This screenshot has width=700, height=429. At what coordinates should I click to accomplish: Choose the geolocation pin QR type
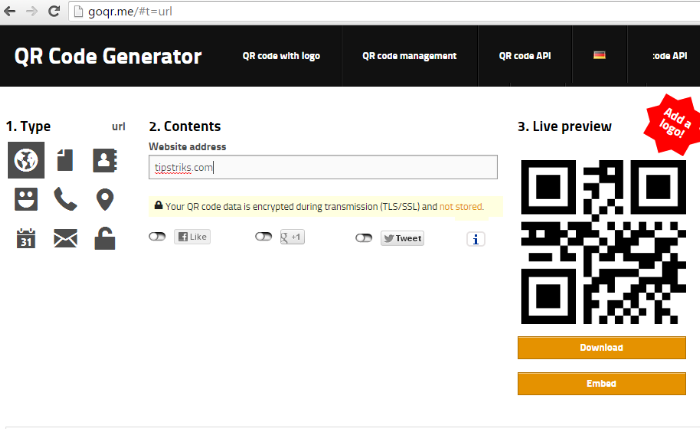coord(105,200)
